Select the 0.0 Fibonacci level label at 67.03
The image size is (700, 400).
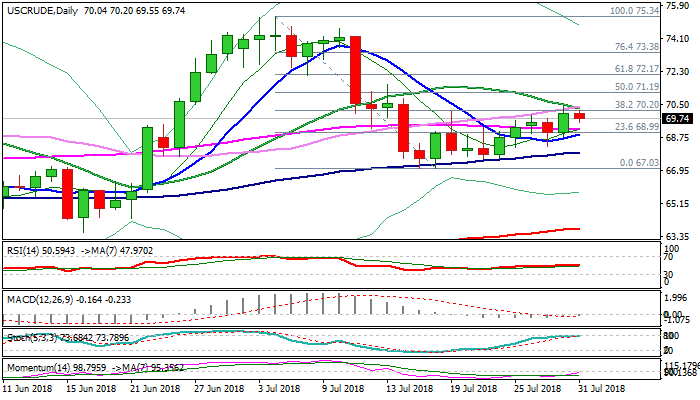[x=639, y=163]
